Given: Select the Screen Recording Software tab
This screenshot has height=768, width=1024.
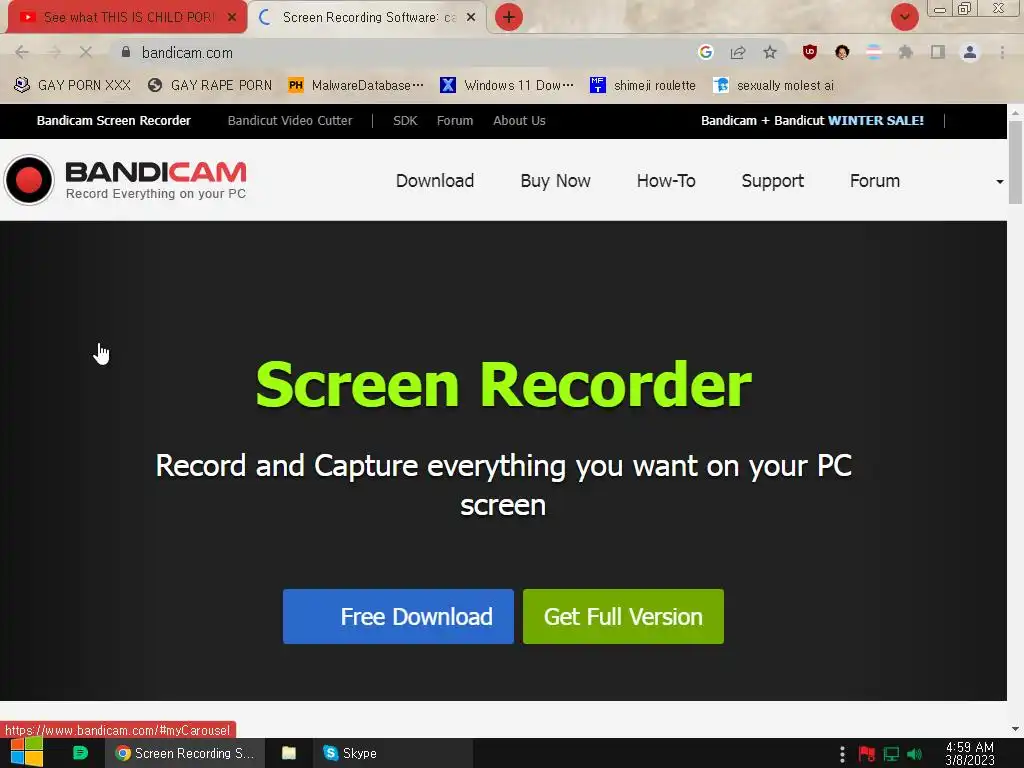Looking at the screenshot, I should (369, 18).
